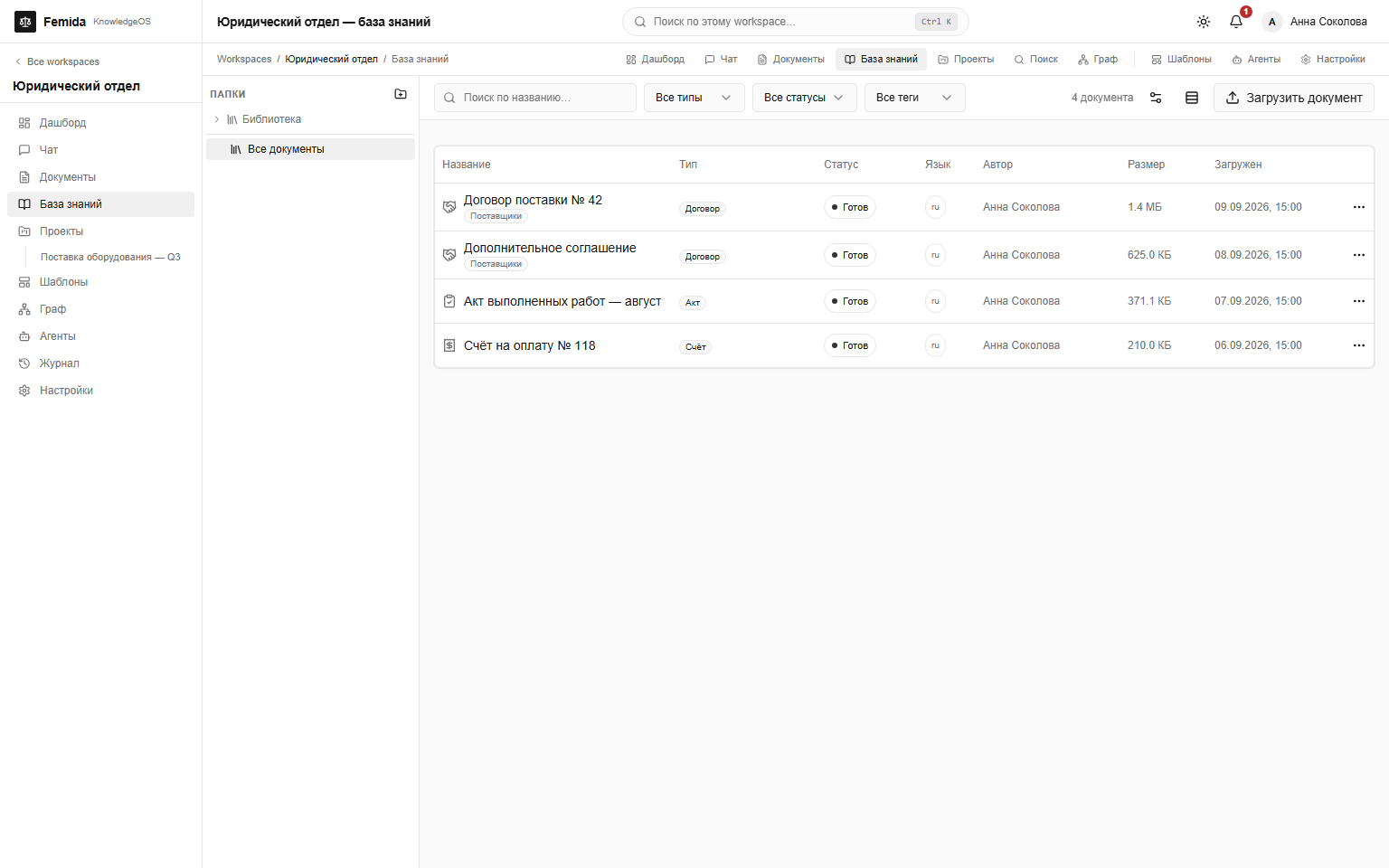
Task: Open the Дополнительное соглашение document
Action: tap(550, 248)
